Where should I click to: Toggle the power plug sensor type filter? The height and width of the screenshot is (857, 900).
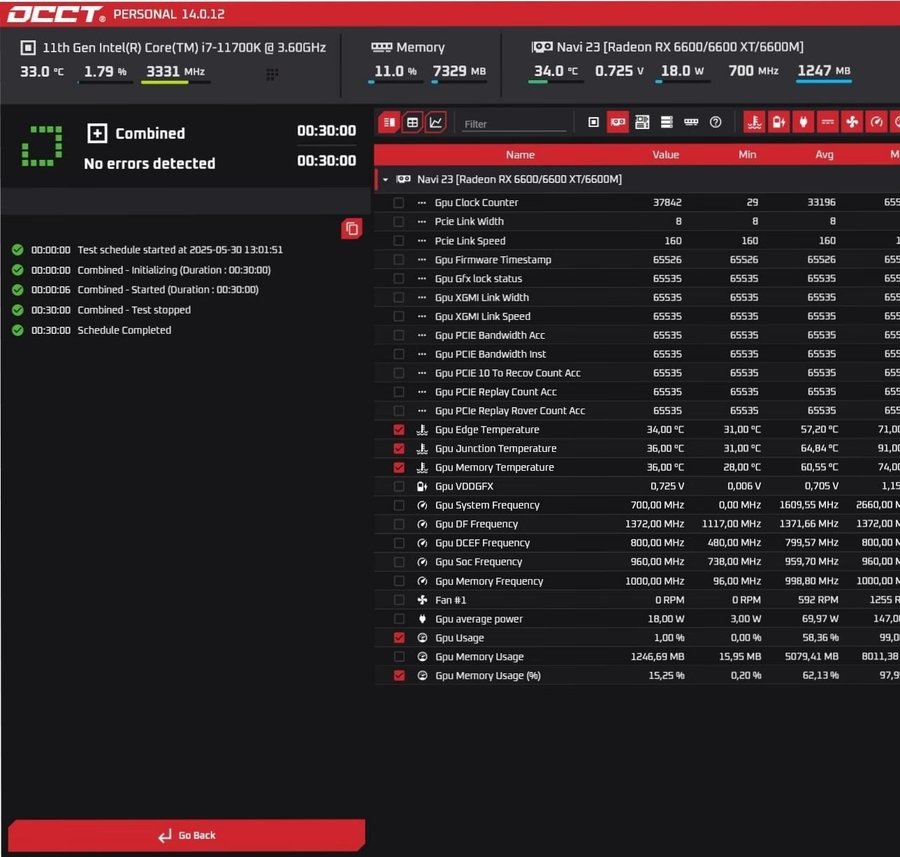(803, 122)
